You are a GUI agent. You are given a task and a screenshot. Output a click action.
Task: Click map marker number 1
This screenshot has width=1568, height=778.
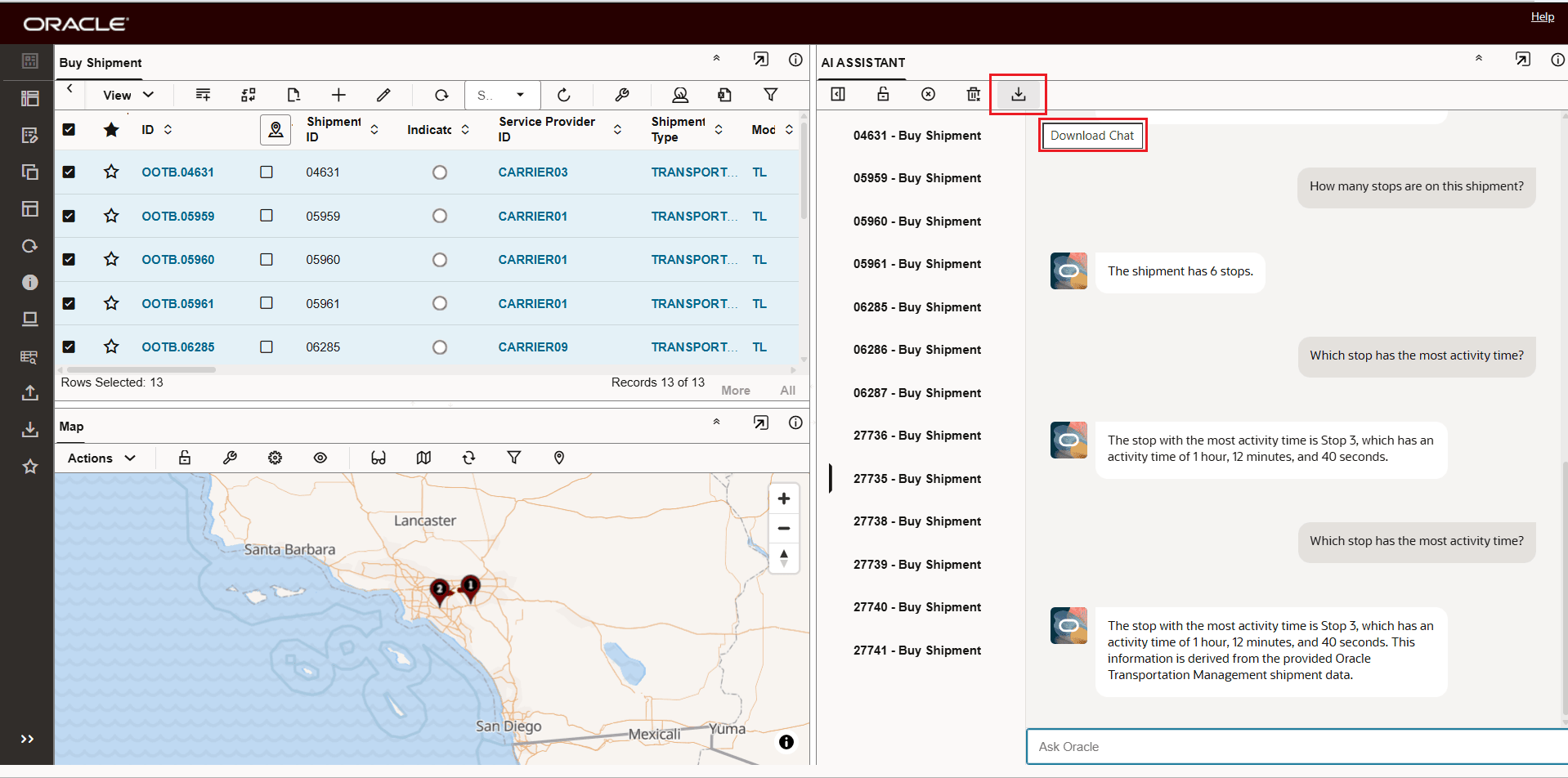470,587
